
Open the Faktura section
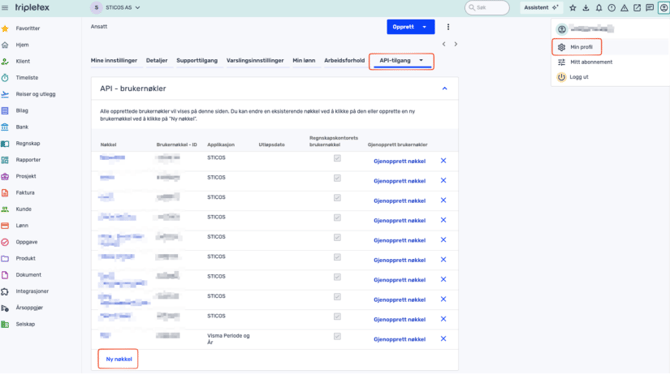tap(25, 193)
